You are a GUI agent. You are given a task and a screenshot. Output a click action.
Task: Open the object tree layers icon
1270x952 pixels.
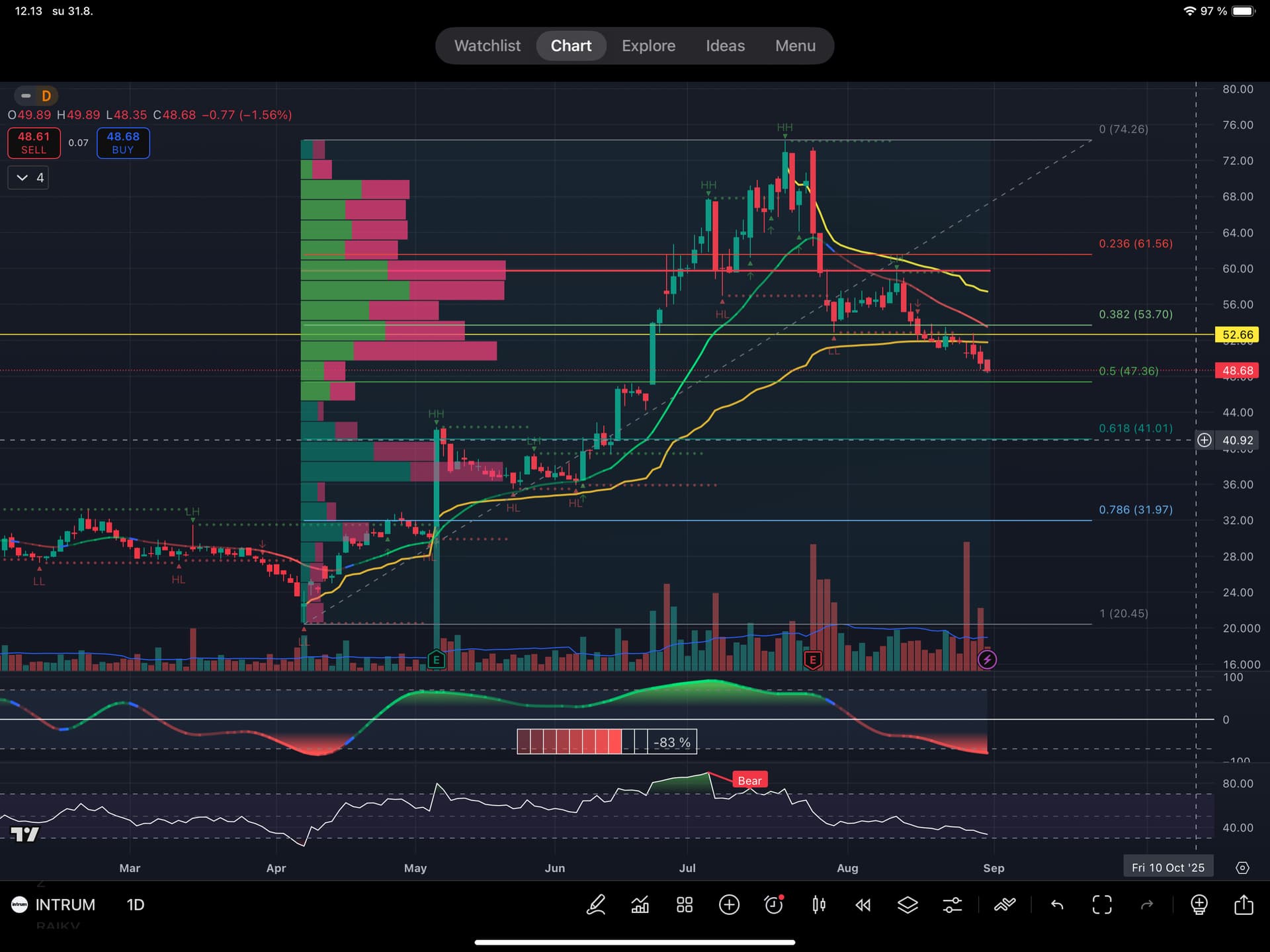point(908,904)
